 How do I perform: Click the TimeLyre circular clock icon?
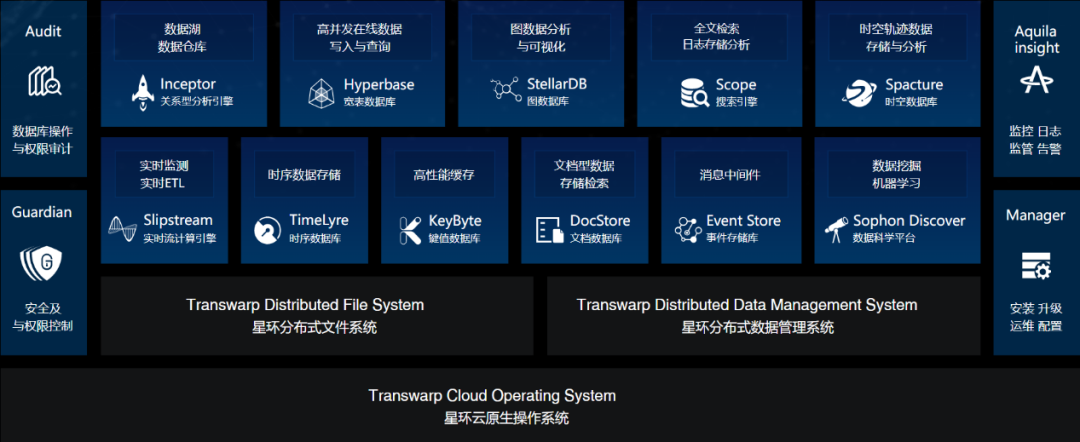coord(267,231)
